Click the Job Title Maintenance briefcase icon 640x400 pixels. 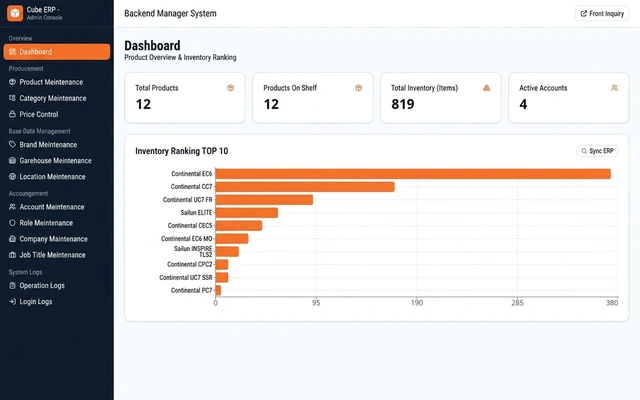point(12,255)
